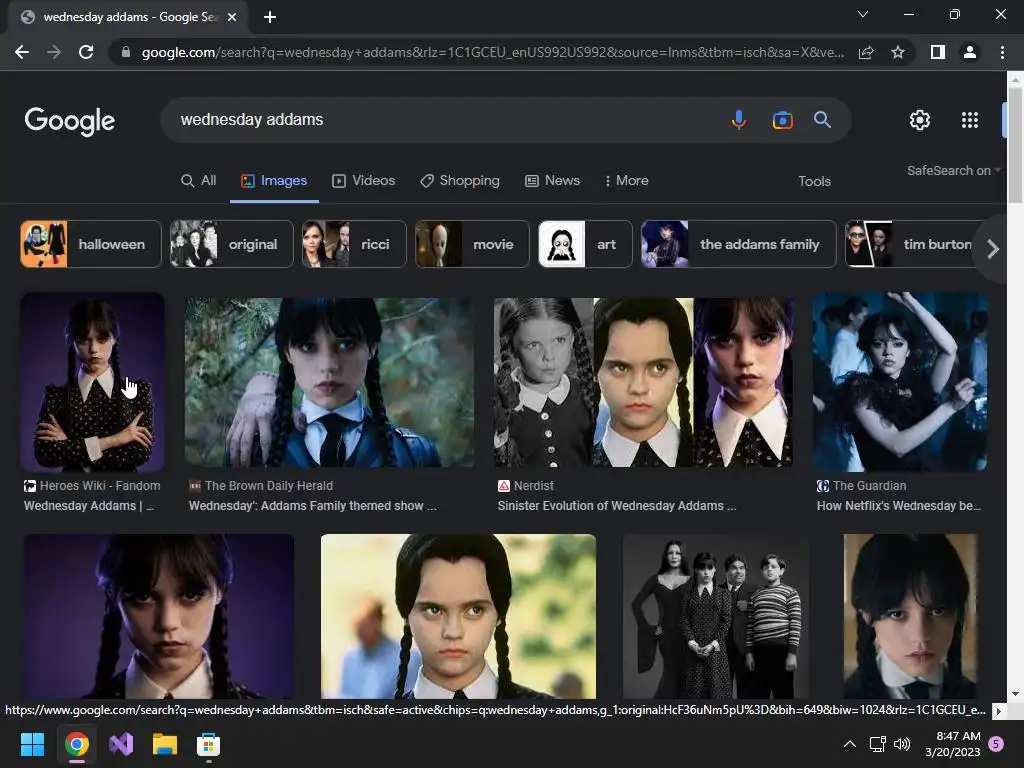Viewport: 1024px width, 768px height.
Task: Reload the current page
Action: 86,52
